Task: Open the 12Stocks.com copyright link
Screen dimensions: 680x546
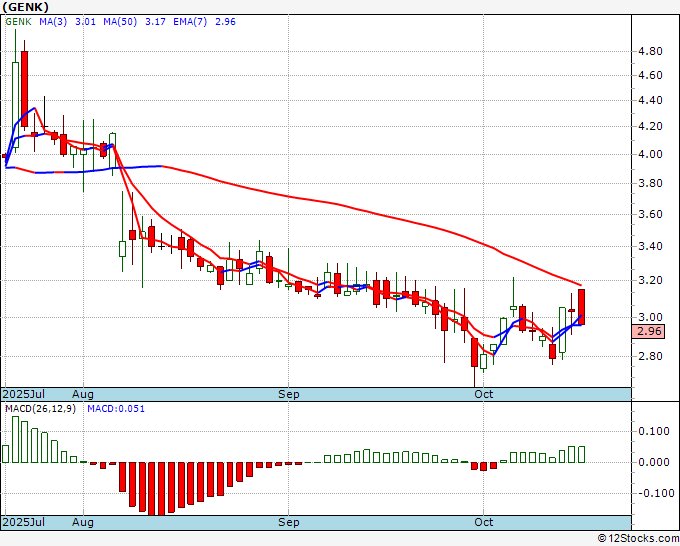Action: point(638,539)
